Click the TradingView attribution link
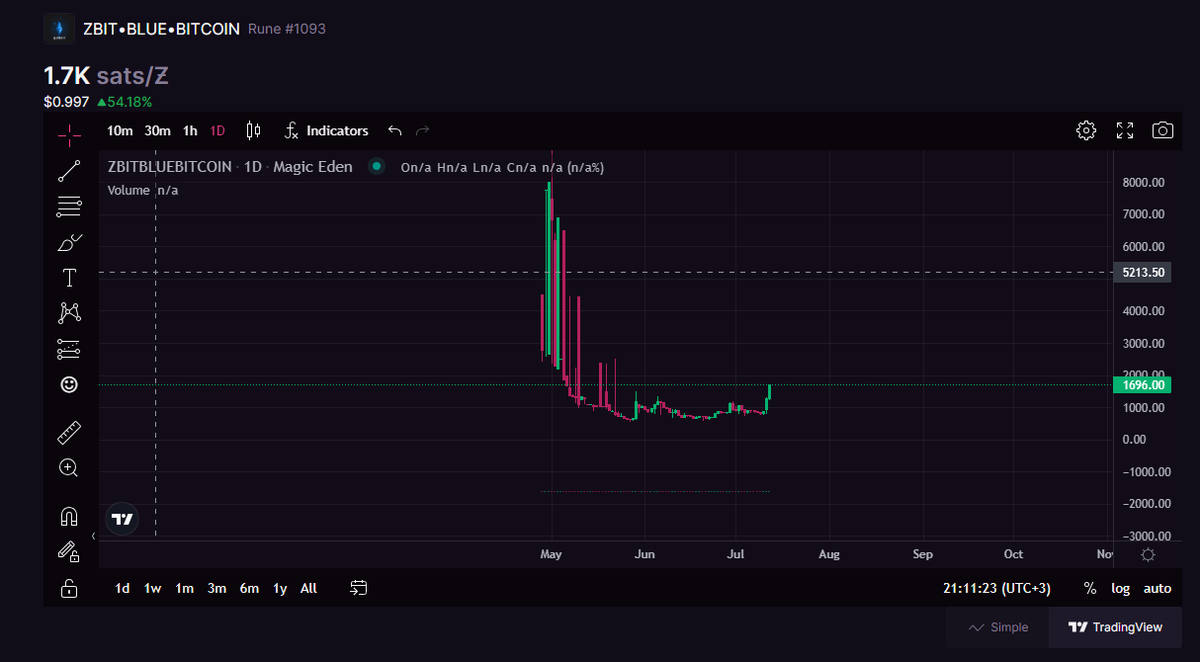Viewport: 1200px width, 662px height. tap(1116, 627)
